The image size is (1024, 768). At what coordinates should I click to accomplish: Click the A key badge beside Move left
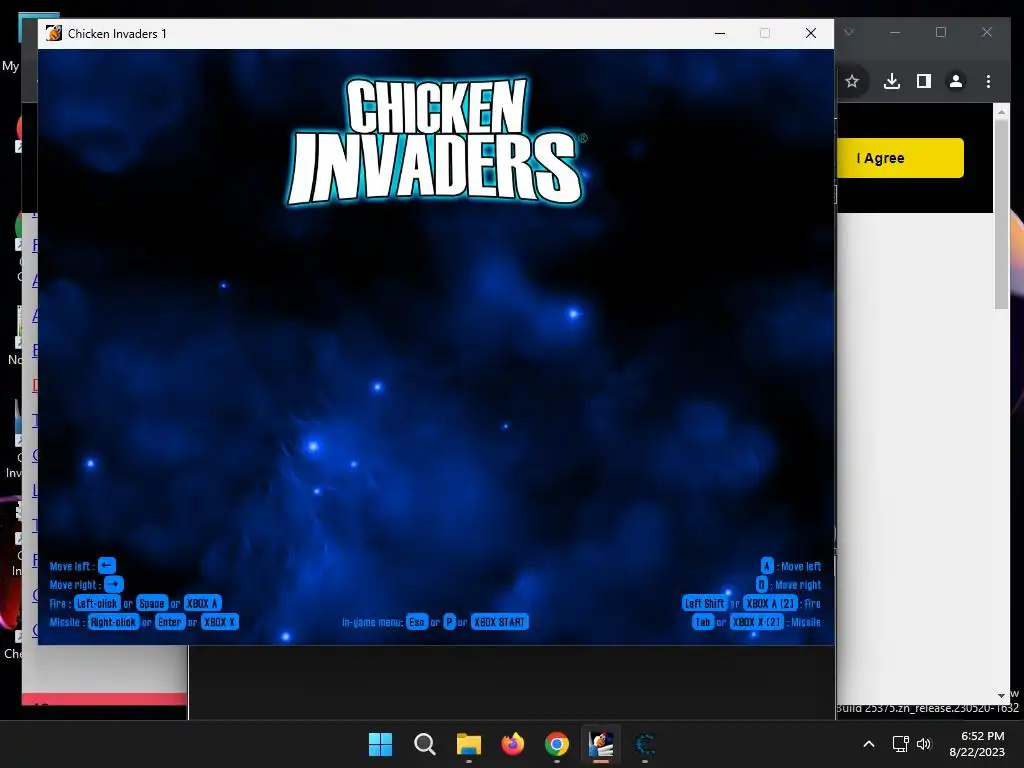[767, 566]
